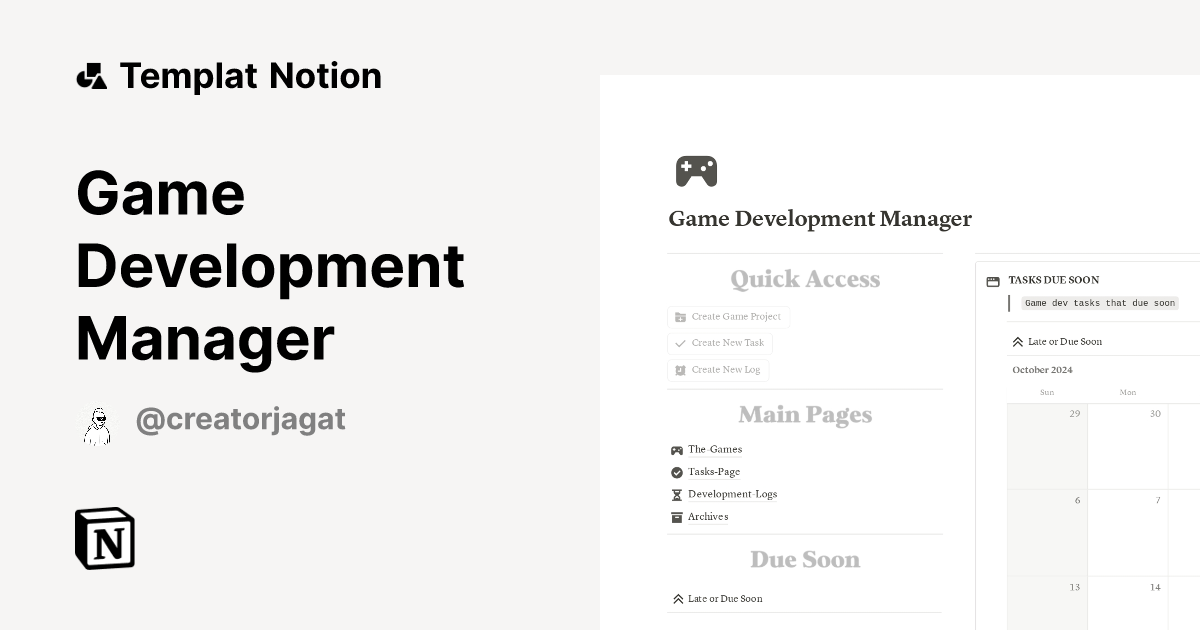The height and width of the screenshot is (630, 1200).
Task: Click the Notion N logo
Action: click(104, 539)
